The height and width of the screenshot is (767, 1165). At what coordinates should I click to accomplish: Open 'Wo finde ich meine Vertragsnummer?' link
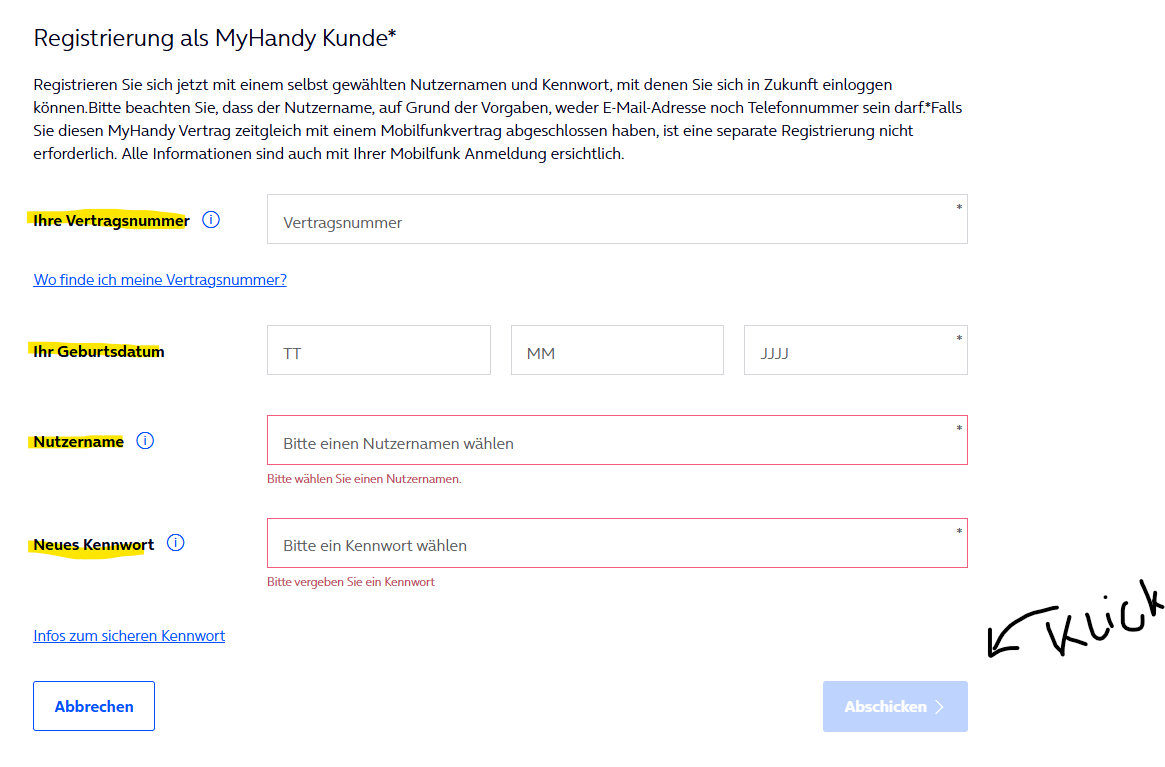click(x=160, y=279)
